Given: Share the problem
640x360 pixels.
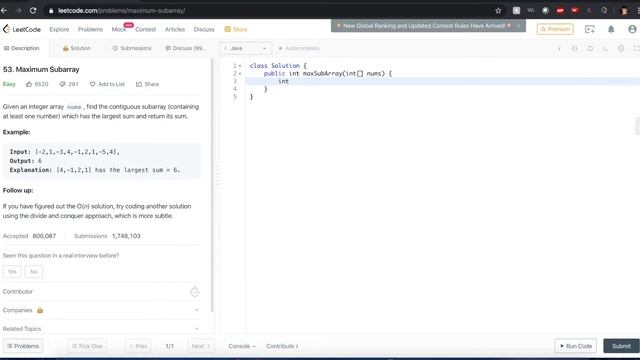Looking at the screenshot, I should click(x=147, y=84).
